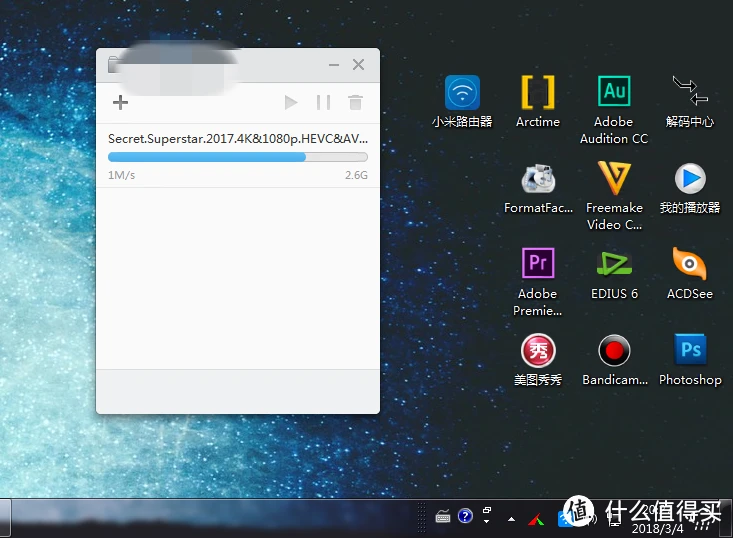The width and height of the screenshot is (733, 538).
Task: Click the keyboard input icon in taskbar
Action: [443, 517]
